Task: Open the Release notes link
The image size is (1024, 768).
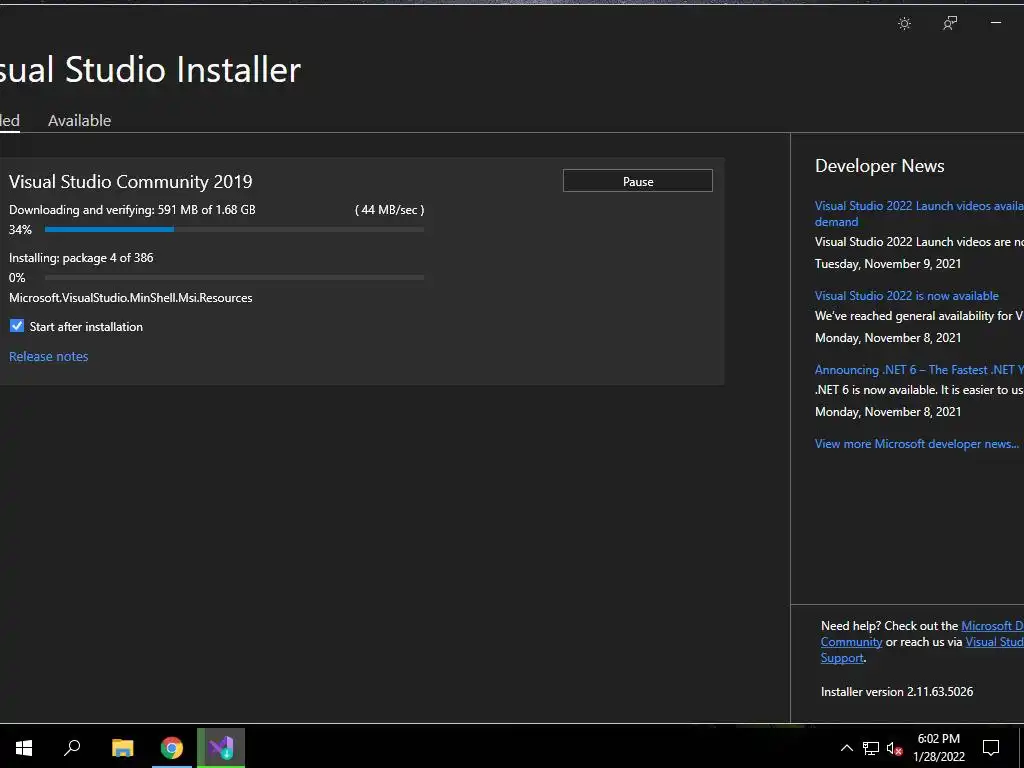Action: tap(48, 357)
